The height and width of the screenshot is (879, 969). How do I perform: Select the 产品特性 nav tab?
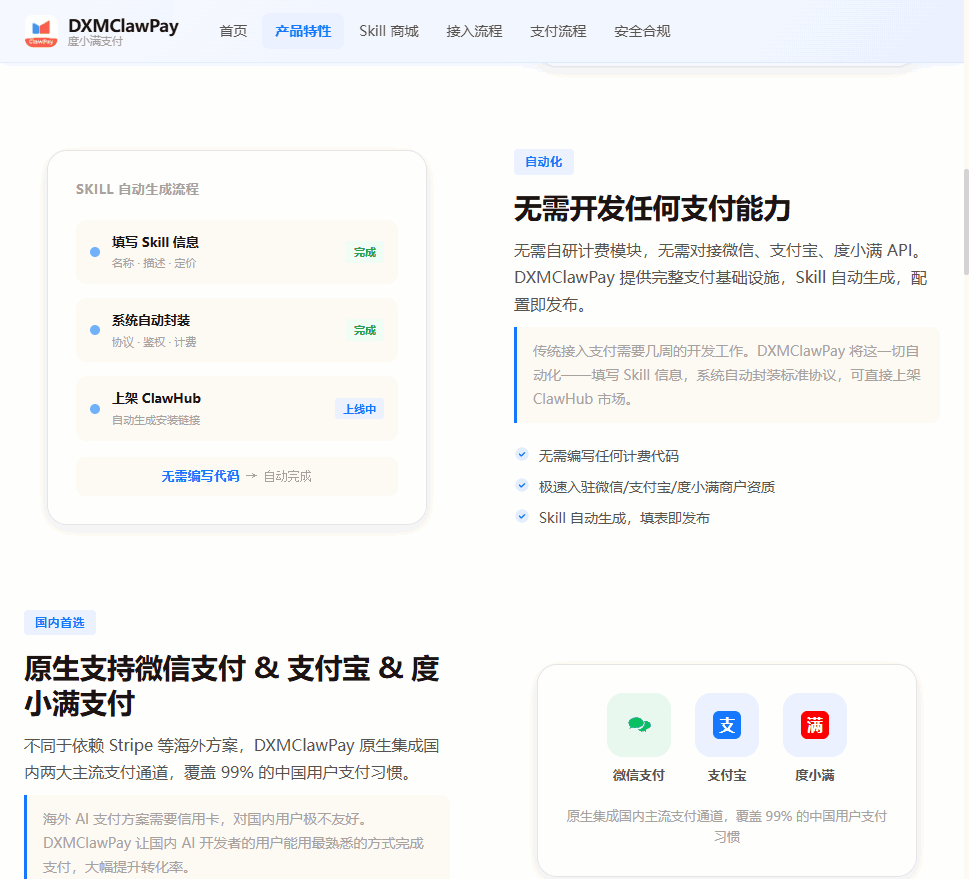[x=303, y=31]
